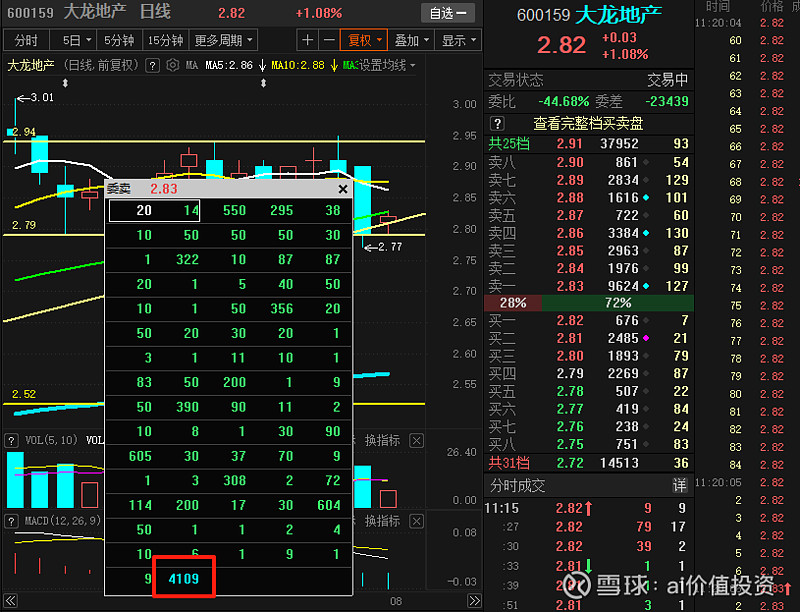The width and height of the screenshot is (800, 612).
Task: Click diamond marker on 卖一 row
Action: coord(646,286)
